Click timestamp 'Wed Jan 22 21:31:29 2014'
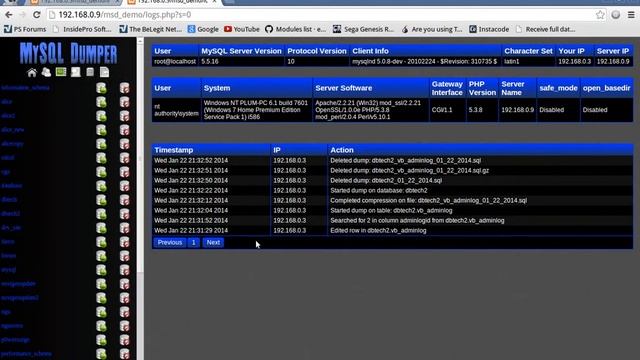 191,231
